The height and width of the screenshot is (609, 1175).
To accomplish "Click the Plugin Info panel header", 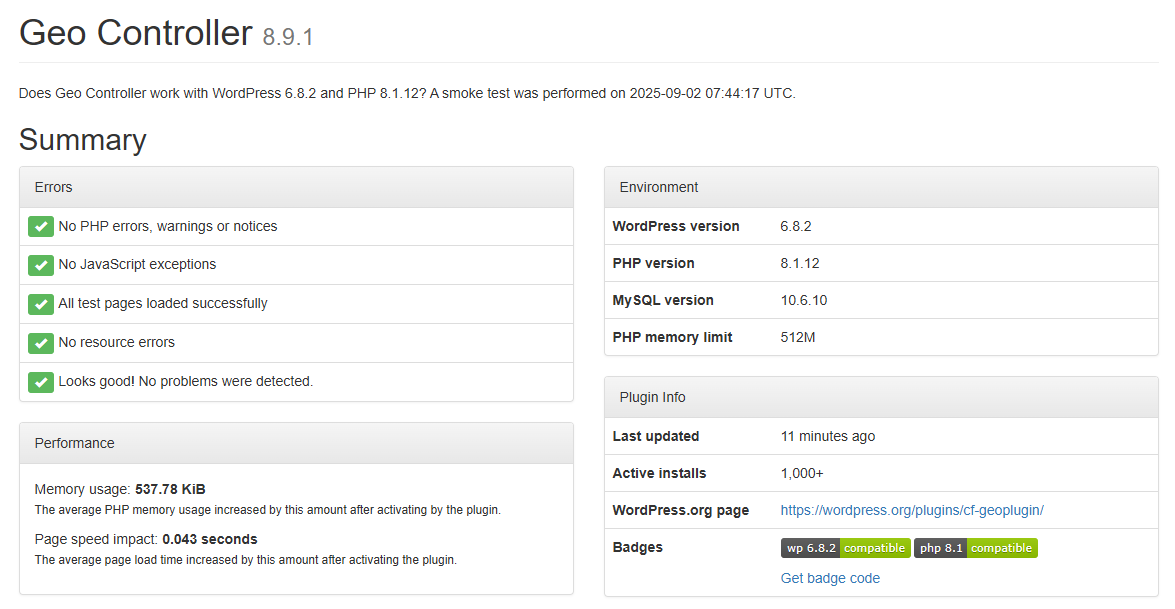I will pos(881,397).
